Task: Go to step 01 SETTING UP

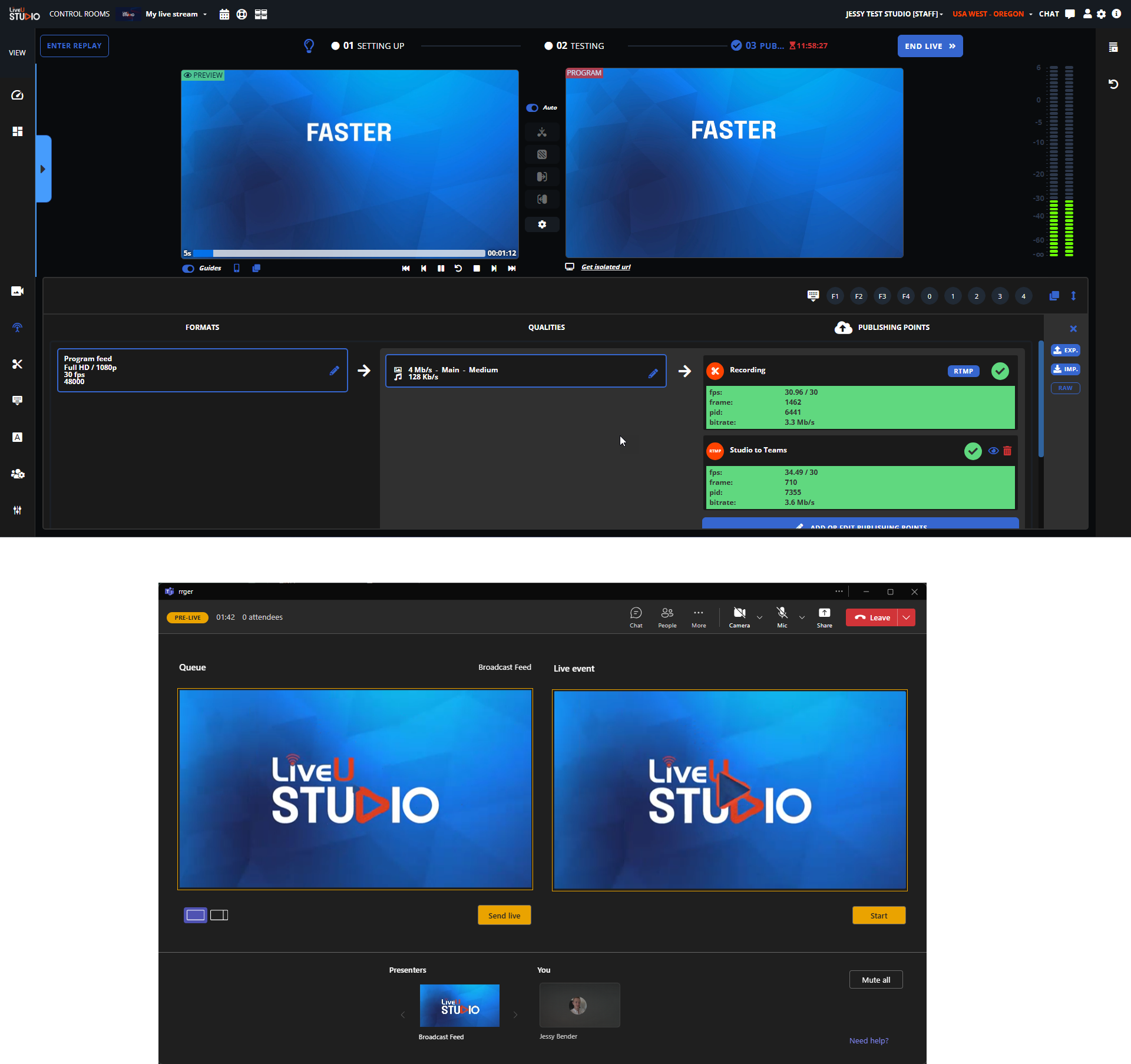Action: click(x=368, y=46)
